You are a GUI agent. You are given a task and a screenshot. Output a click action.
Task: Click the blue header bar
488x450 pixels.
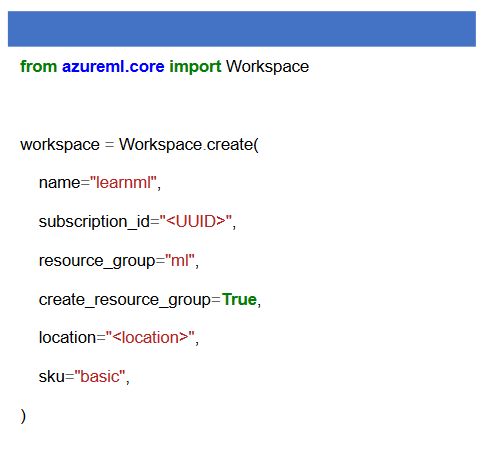click(x=242, y=29)
